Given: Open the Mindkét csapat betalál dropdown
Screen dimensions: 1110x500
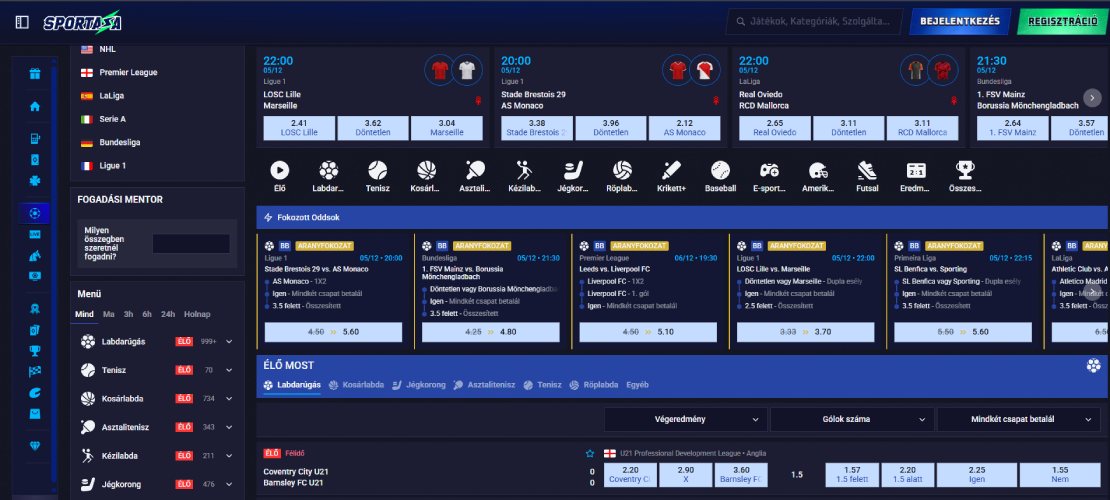Looking at the screenshot, I should click(1018, 419).
